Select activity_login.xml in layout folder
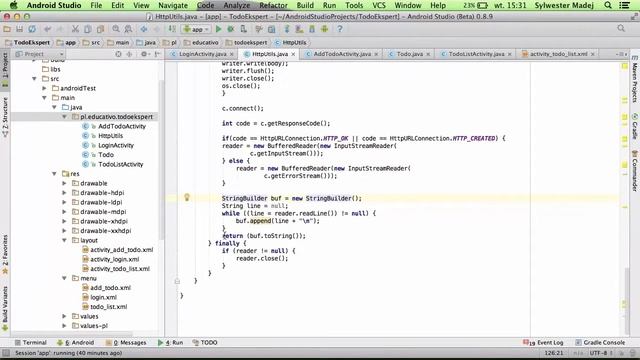The image size is (640, 360). [115, 259]
